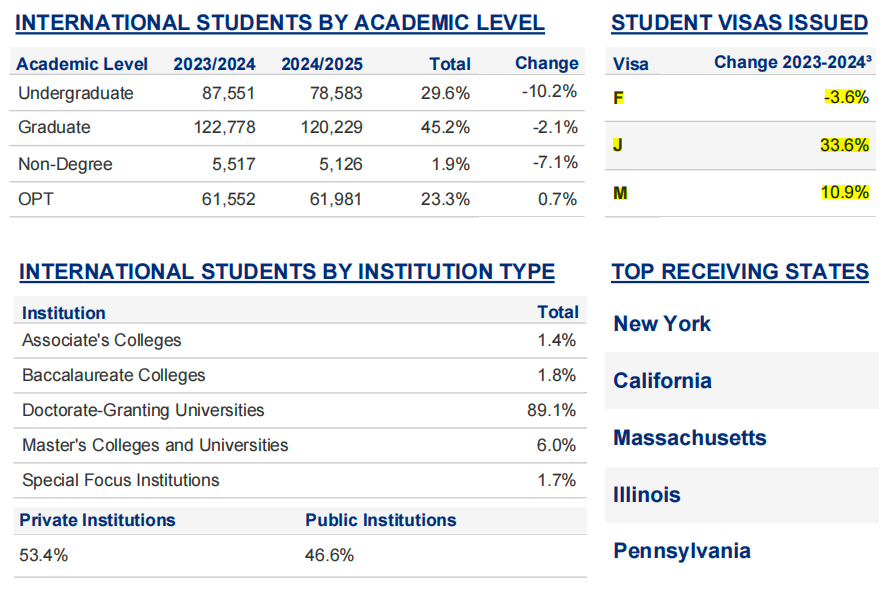
Task: Select Illinois in top states list
Action: [x=646, y=495]
